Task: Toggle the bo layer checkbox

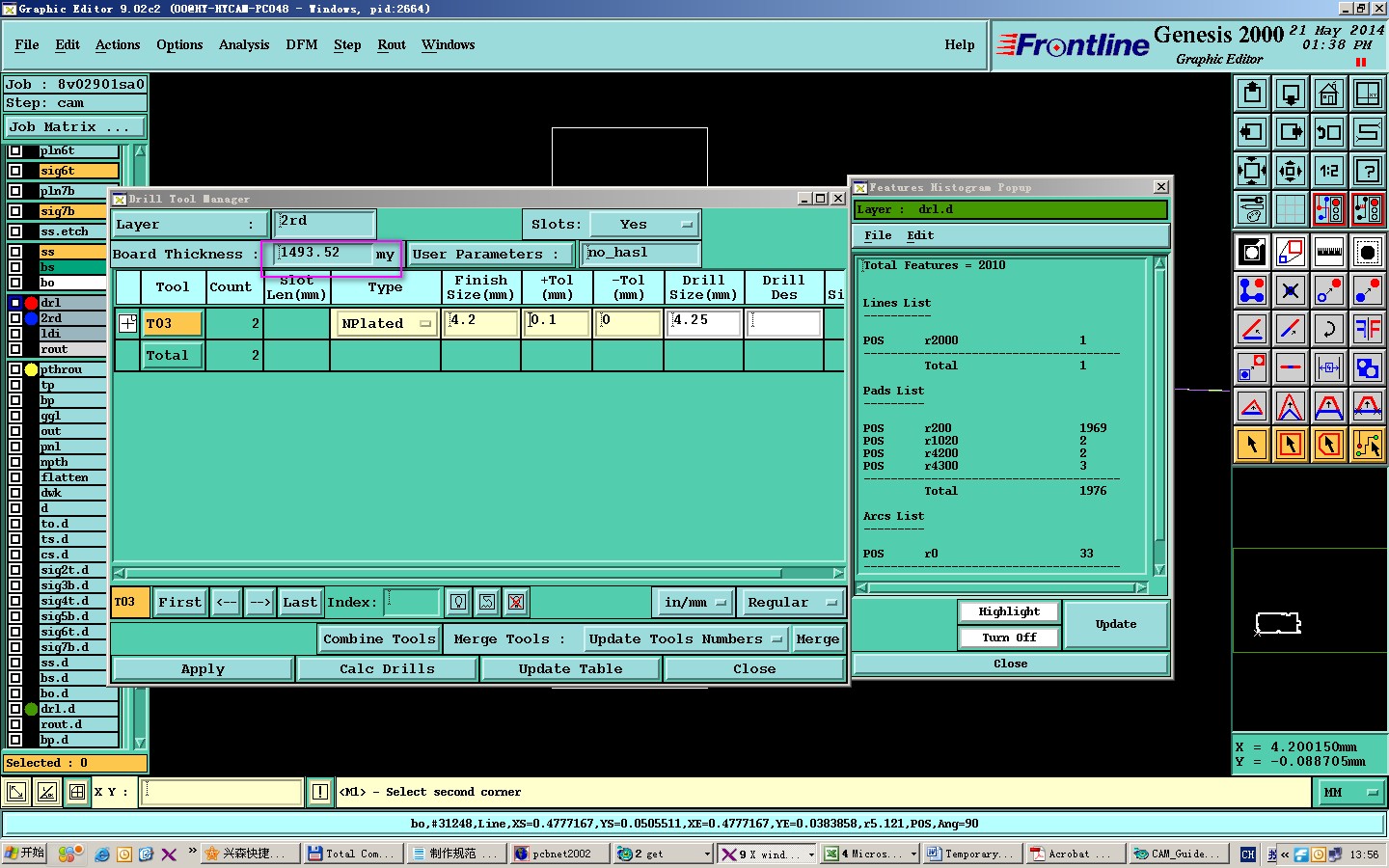Action: 15,283
